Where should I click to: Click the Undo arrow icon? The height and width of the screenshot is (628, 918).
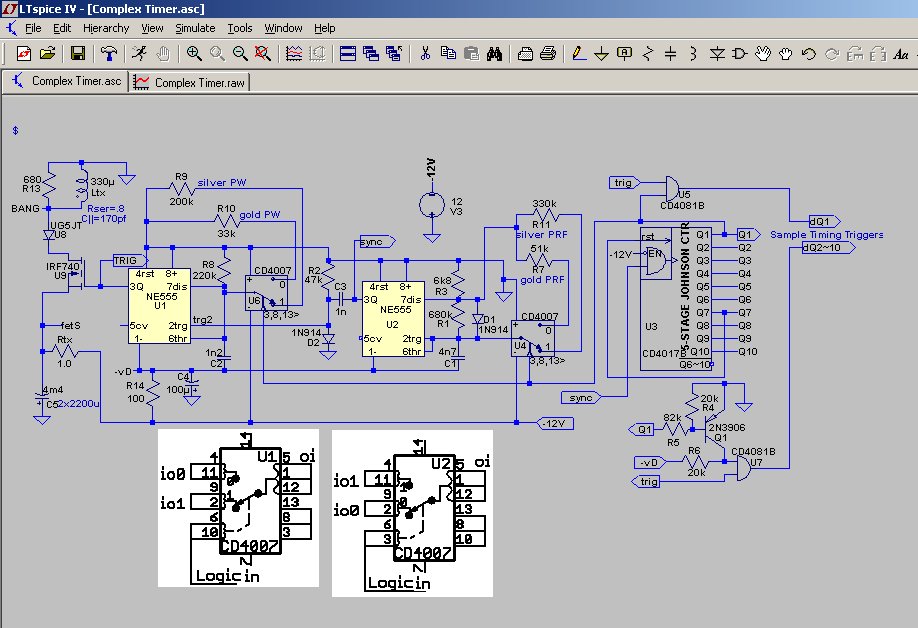click(x=809, y=54)
